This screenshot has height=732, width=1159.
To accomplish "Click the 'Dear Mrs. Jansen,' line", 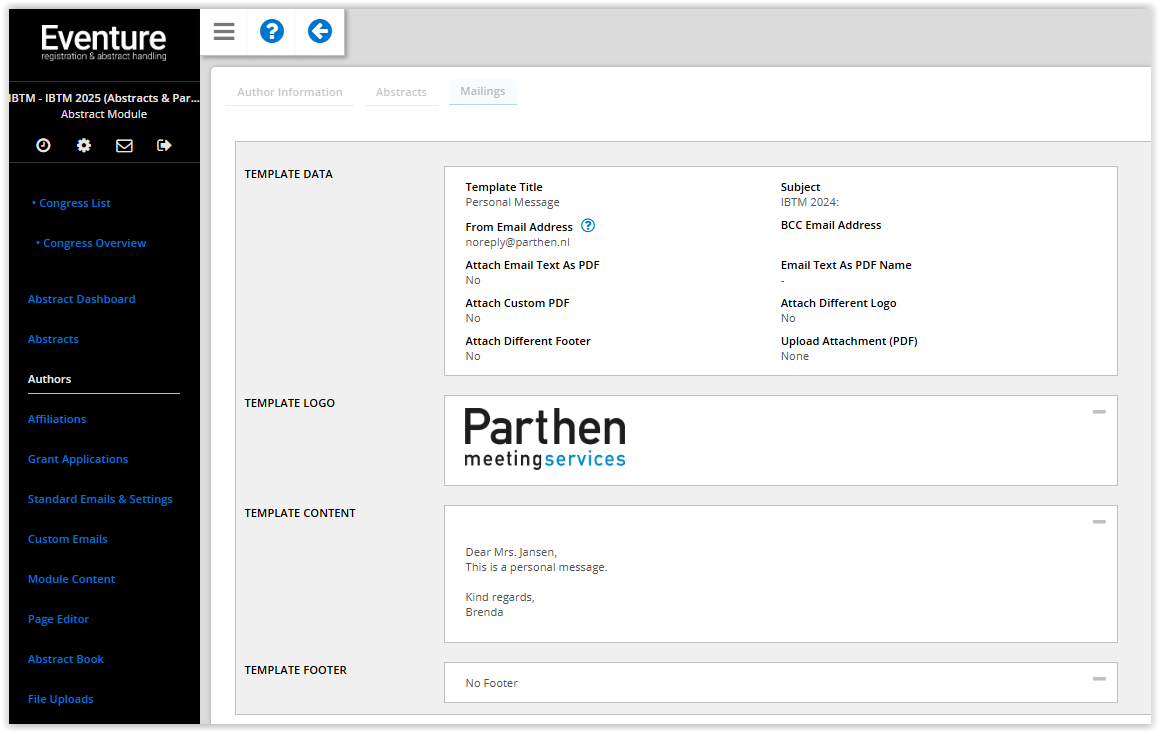I will [511, 552].
